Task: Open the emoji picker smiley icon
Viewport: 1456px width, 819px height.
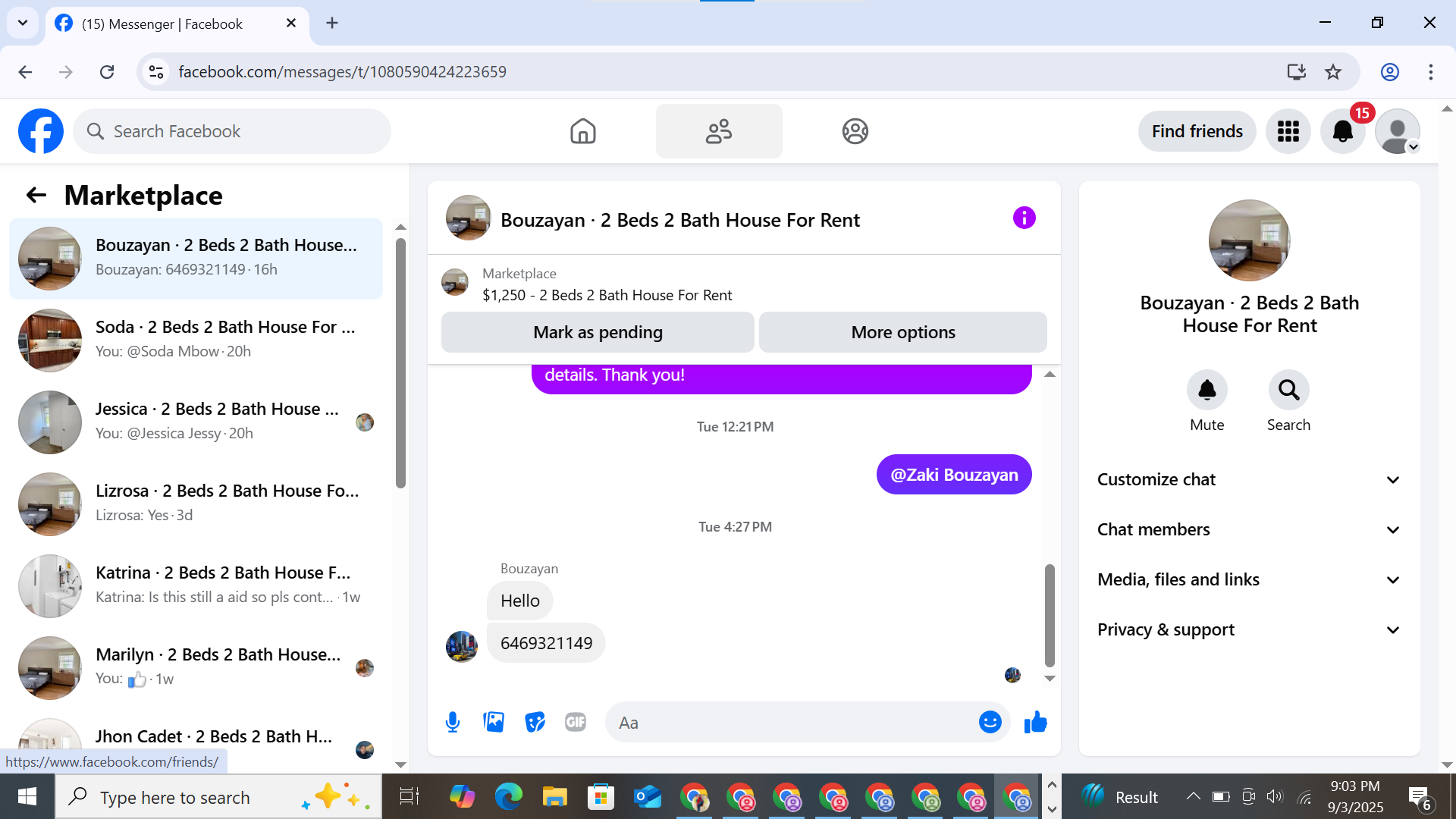Action: pyautogui.click(x=990, y=722)
